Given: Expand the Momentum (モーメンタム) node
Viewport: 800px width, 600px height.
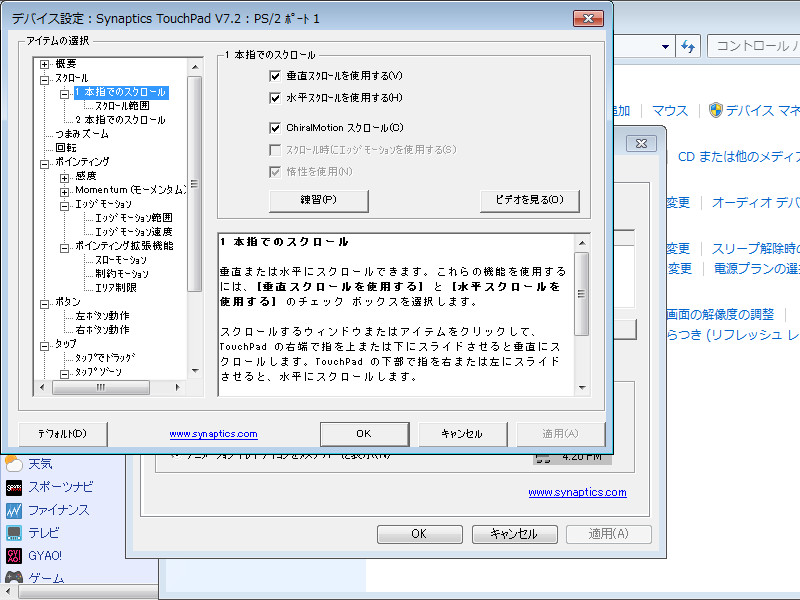Looking at the screenshot, I should tap(64, 192).
